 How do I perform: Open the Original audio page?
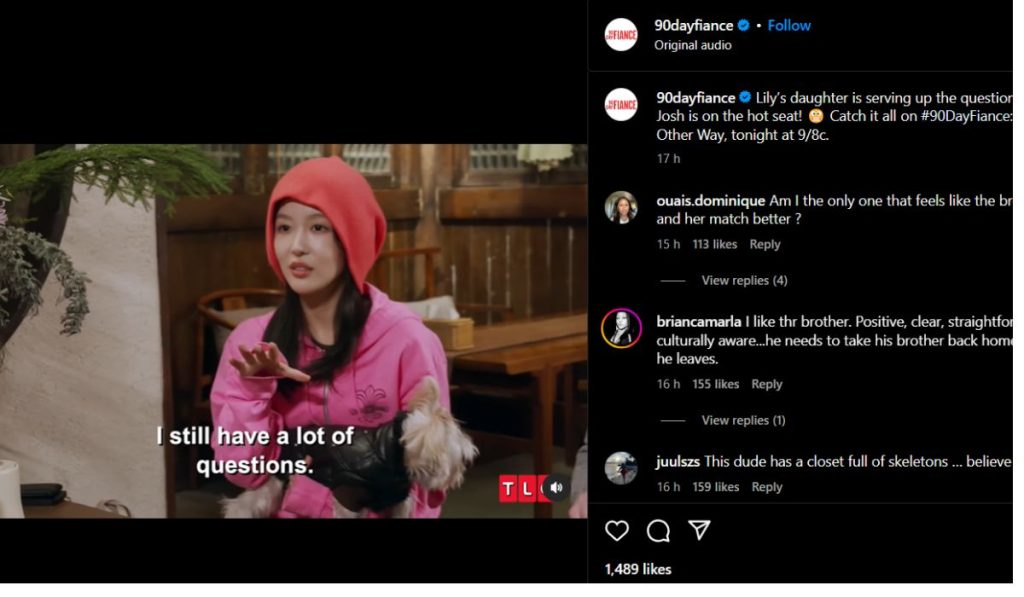(x=692, y=45)
